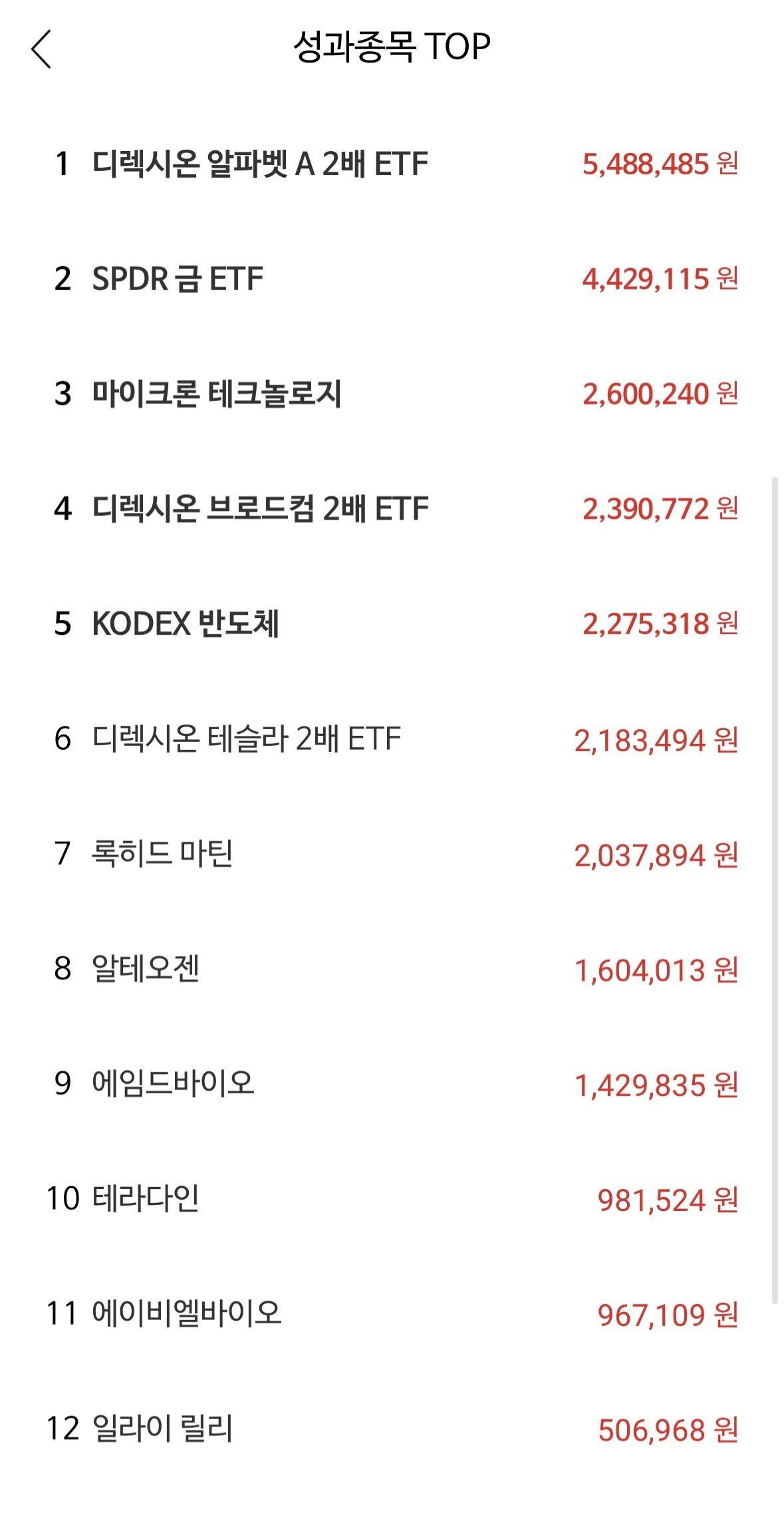Open 에임드바이오 entry
Screen dimensions: 784x1515
coord(392,1085)
